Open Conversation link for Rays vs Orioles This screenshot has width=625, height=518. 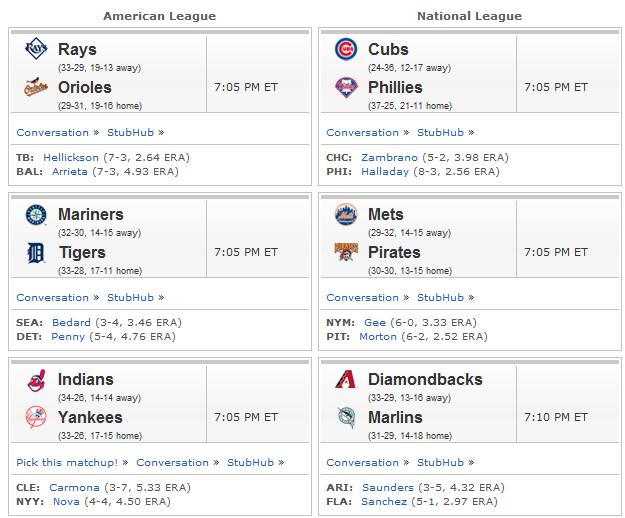pyautogui.click(x=53, y=132)
